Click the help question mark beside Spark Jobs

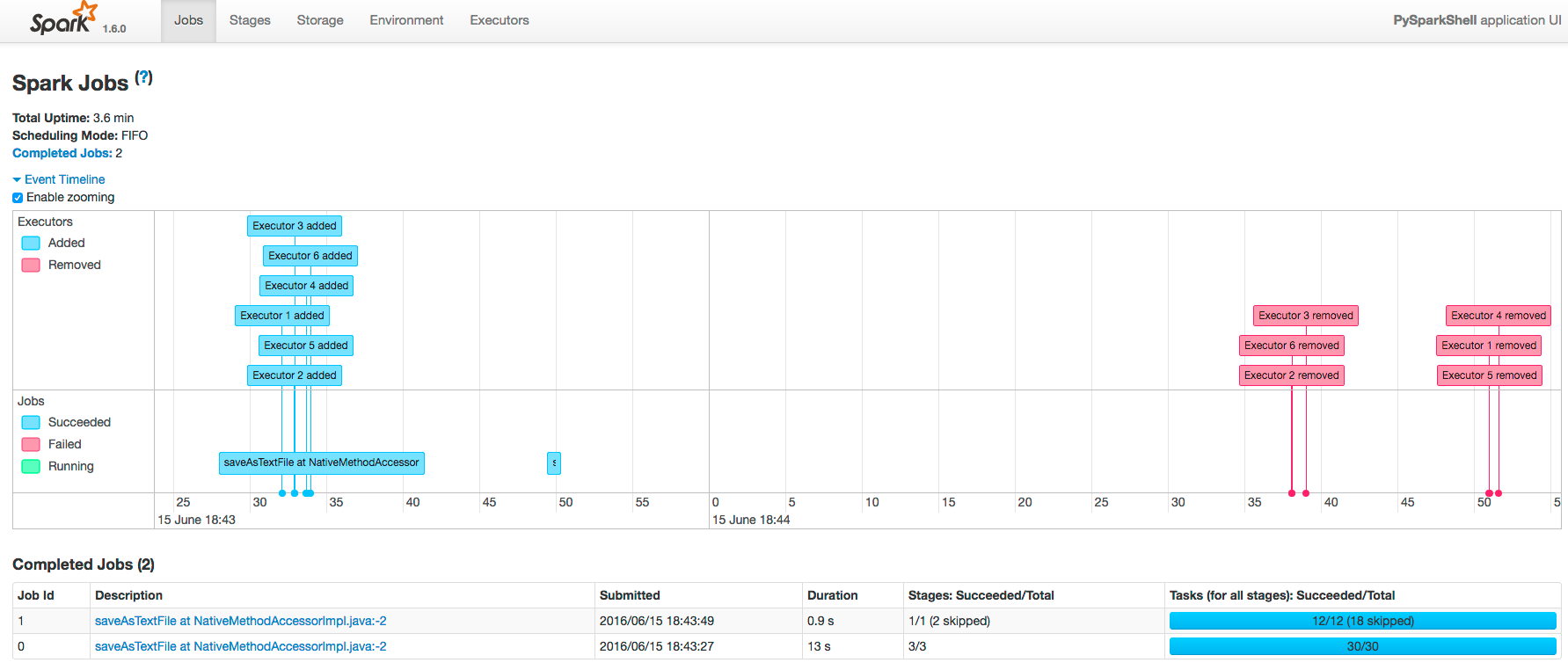tap(144, 77)
